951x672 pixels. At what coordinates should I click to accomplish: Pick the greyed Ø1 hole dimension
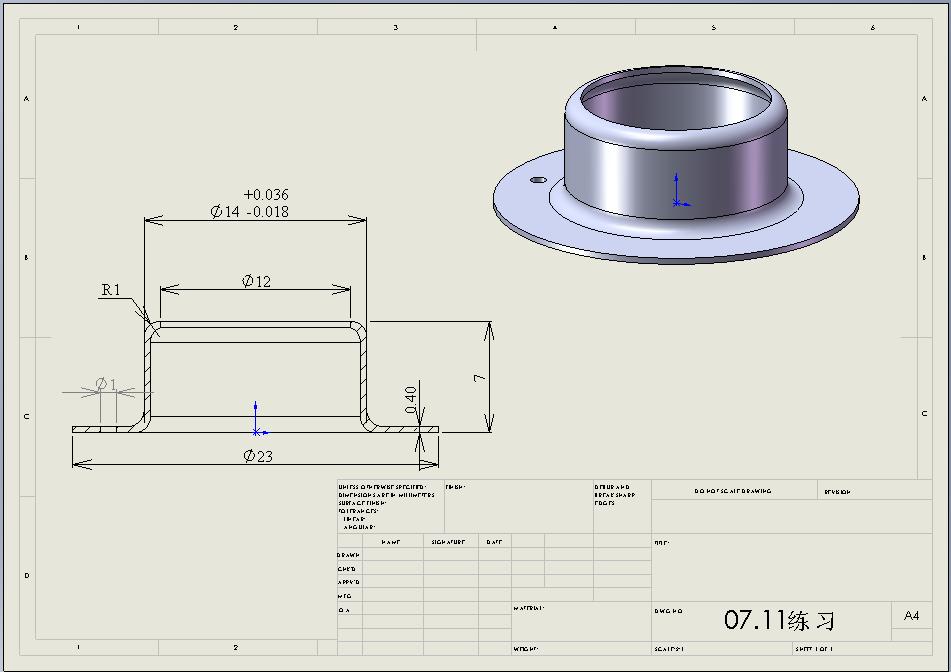pos(106,384)
